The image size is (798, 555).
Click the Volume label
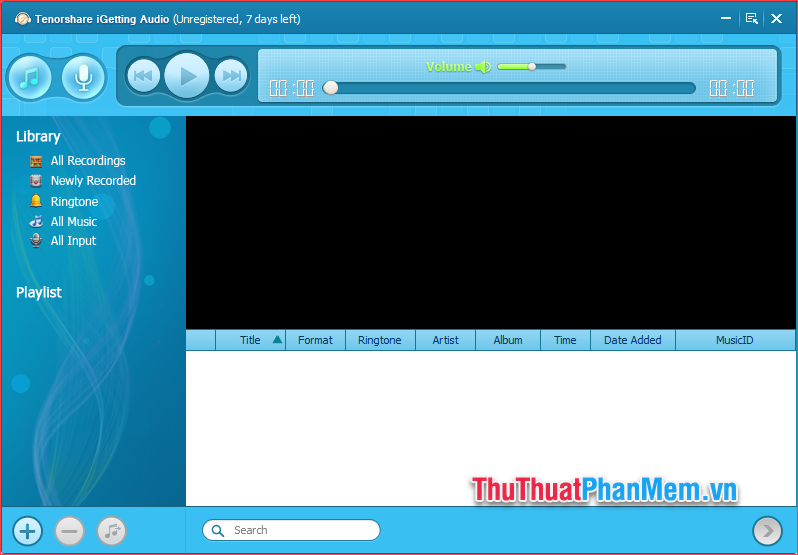tap(448, 67)
